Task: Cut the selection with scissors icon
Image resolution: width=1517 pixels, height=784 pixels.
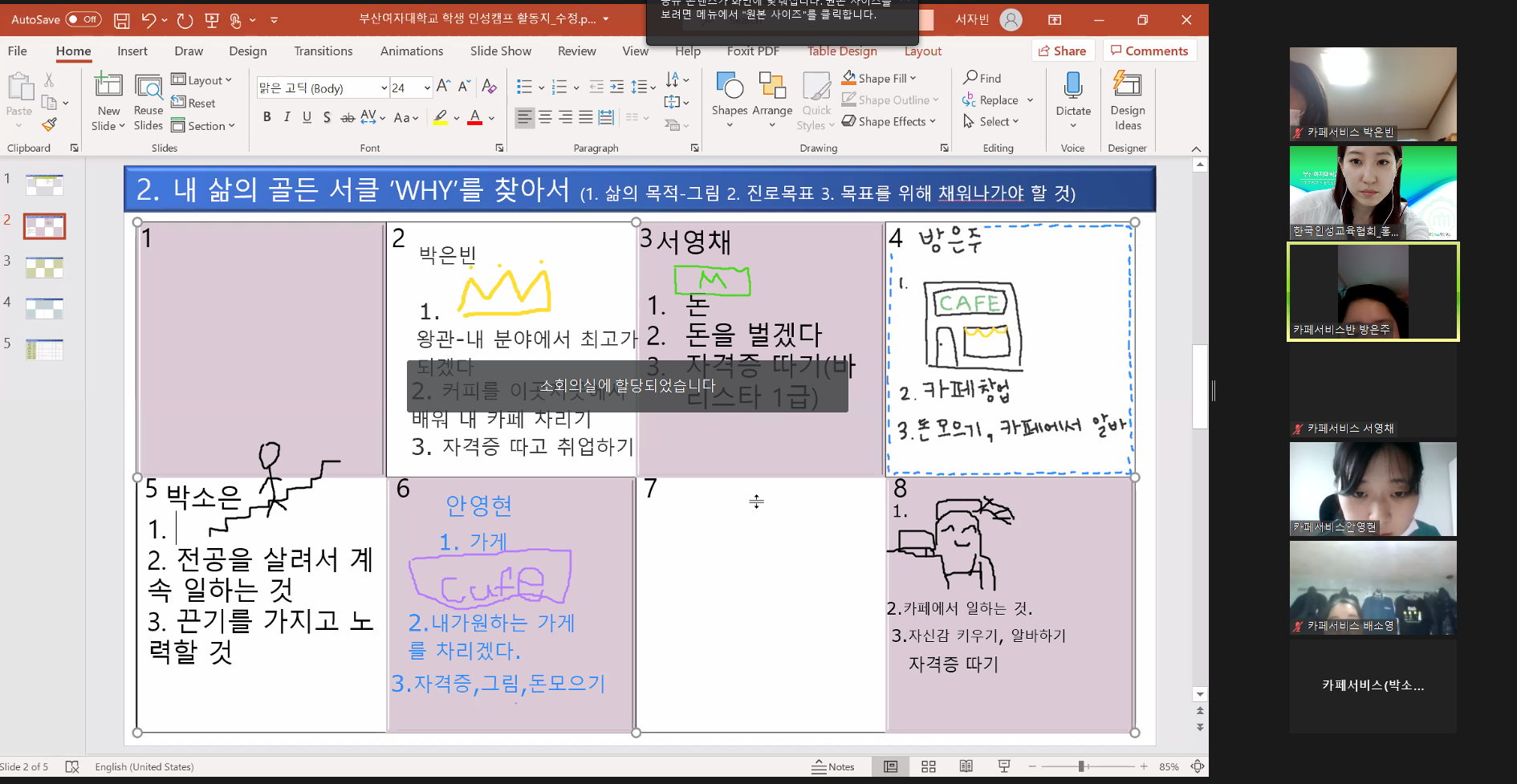Action: tap(49, 80)
